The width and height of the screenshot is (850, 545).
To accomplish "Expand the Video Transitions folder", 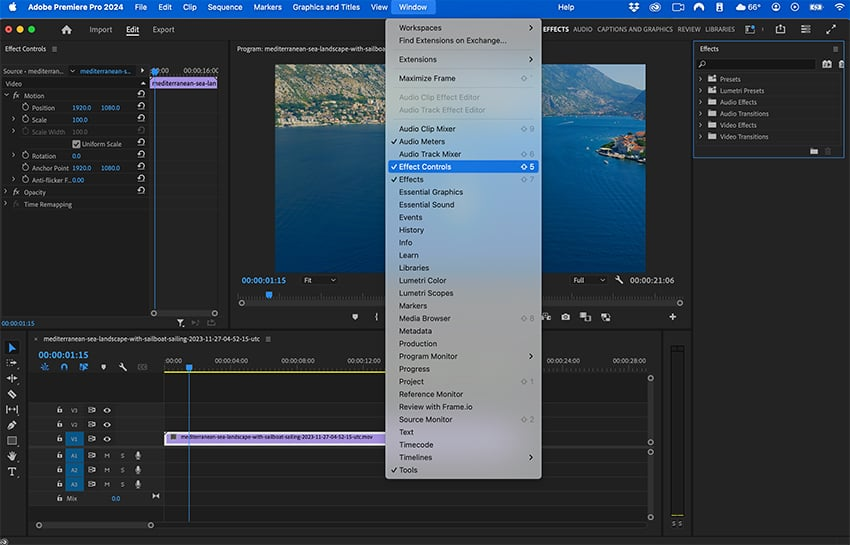I will 700,137.
